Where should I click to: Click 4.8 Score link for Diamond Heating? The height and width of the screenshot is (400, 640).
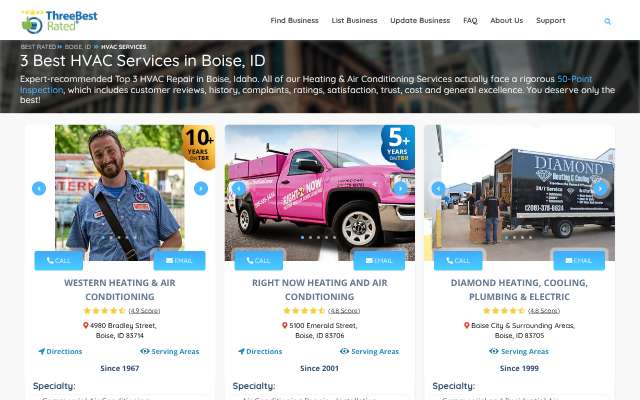(544, 311)
